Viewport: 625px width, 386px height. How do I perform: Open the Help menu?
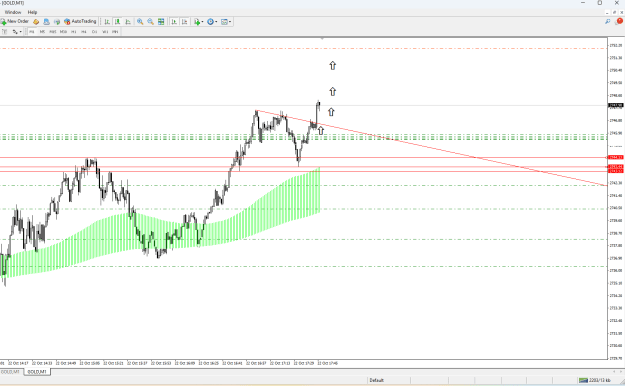coord(32,12)
